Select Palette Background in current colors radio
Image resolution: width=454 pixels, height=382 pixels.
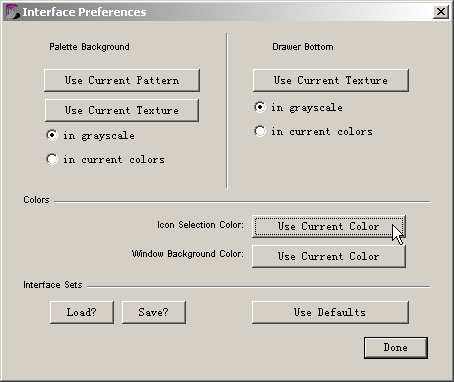coord(52,159)
